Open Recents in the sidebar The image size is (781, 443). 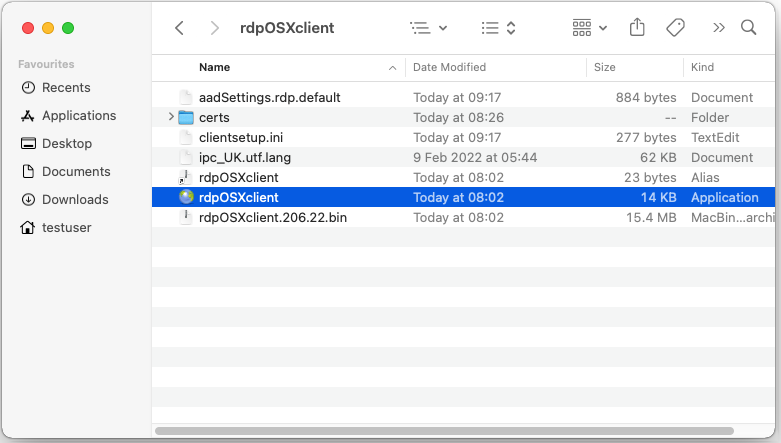click(66, 88)
